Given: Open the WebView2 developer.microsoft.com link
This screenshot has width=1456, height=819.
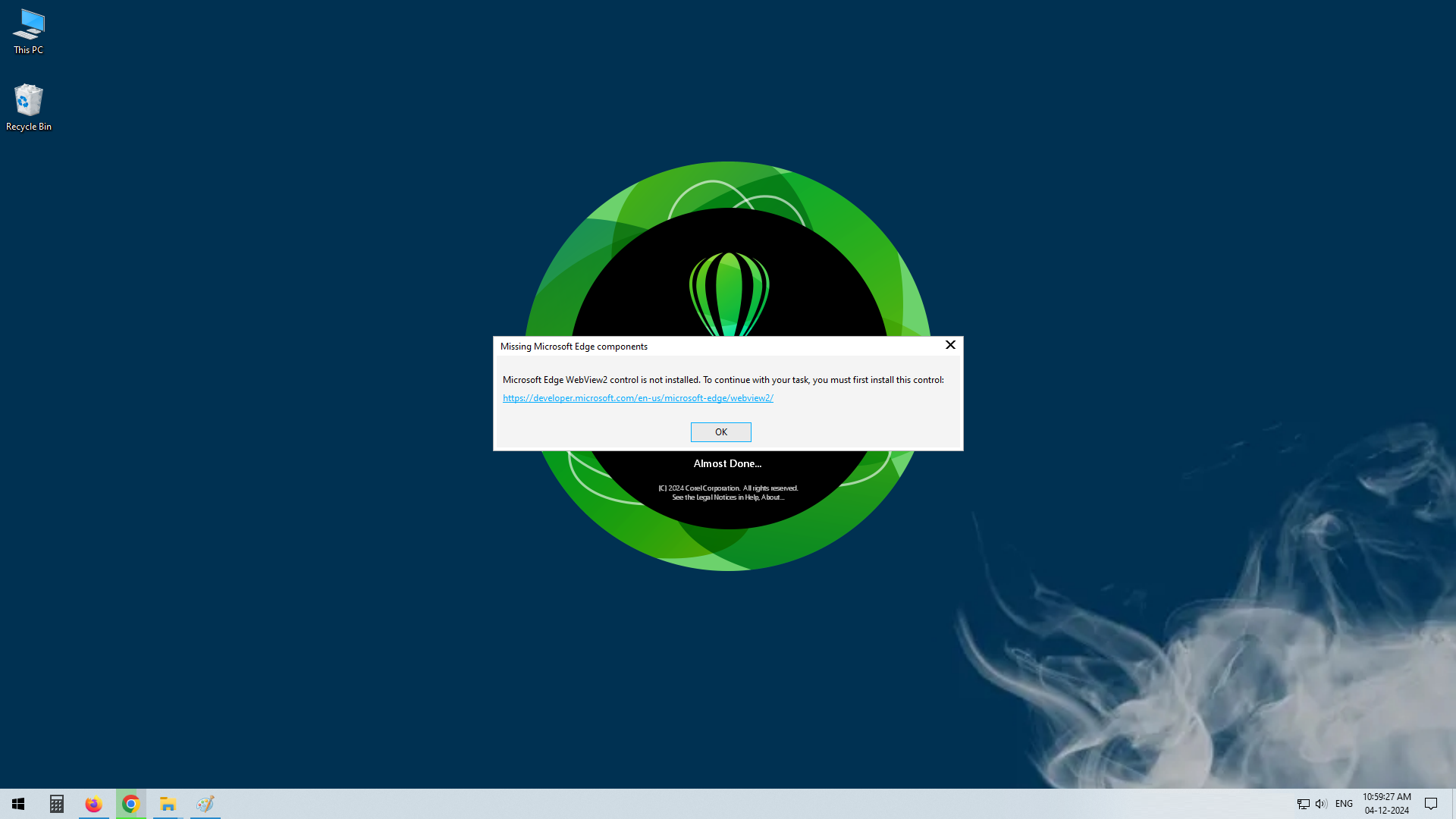Looking at the screenshot, I should 638,398.
